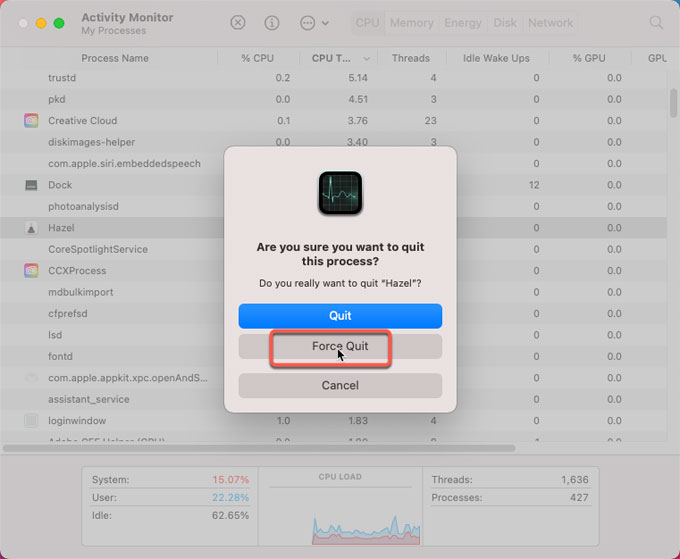
Task: Click the System 15.07% value
Action: coord(230,480)
